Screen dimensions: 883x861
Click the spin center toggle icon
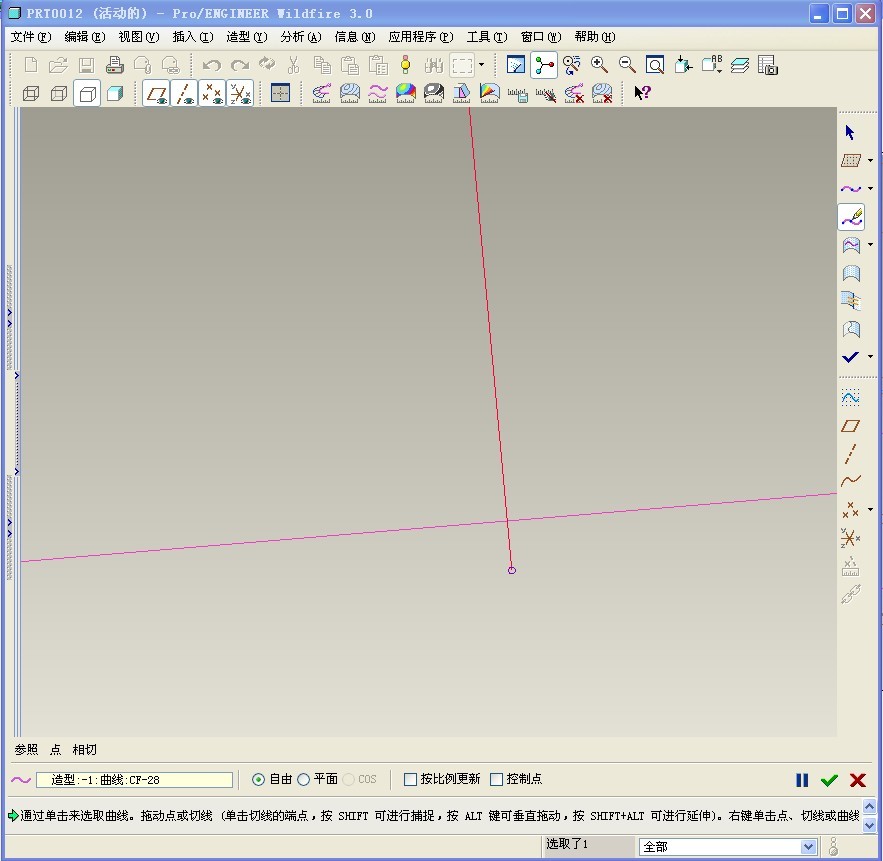point(544,65)
